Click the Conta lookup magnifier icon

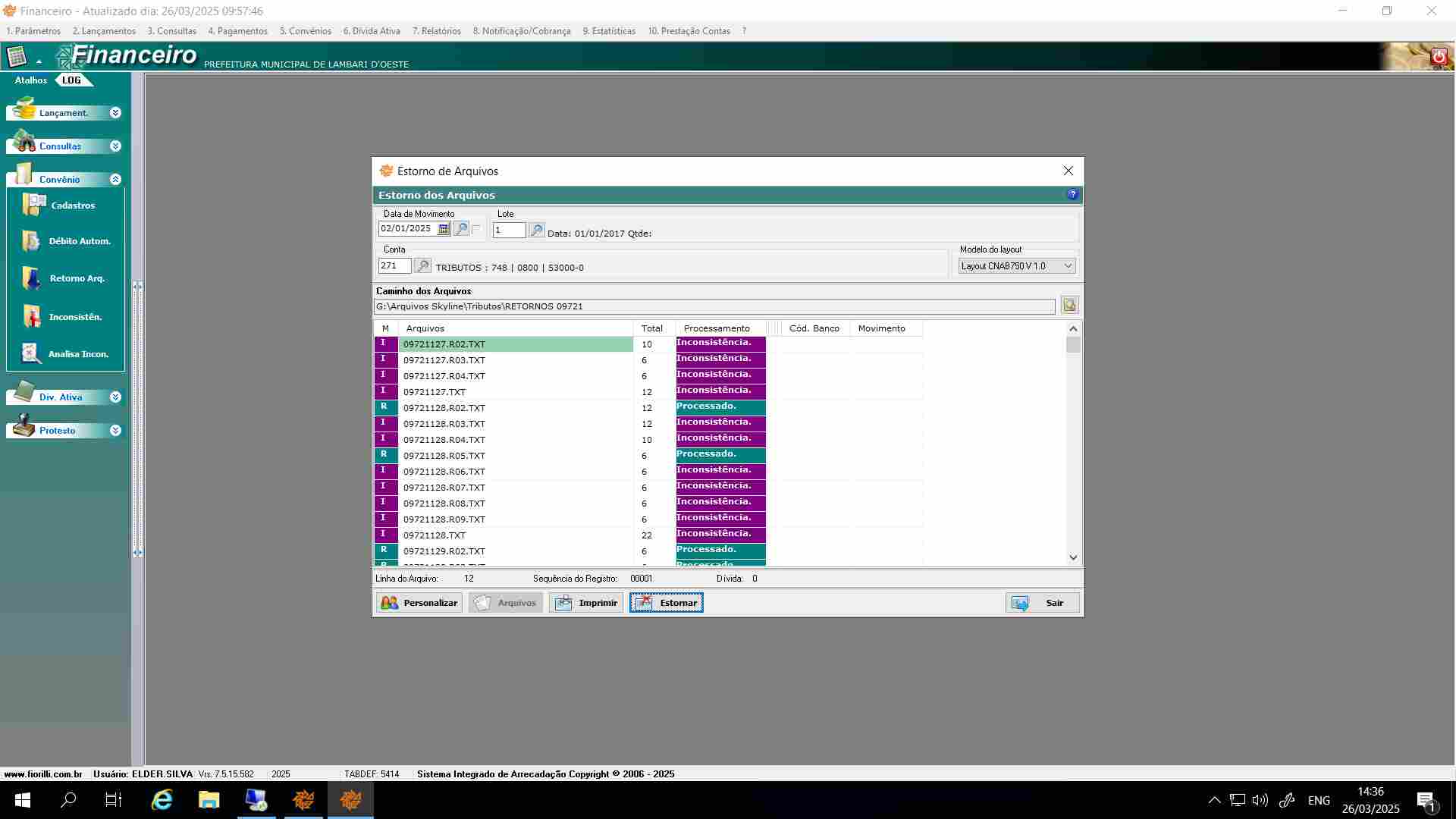pyautogui.click(x=422, y=266)
